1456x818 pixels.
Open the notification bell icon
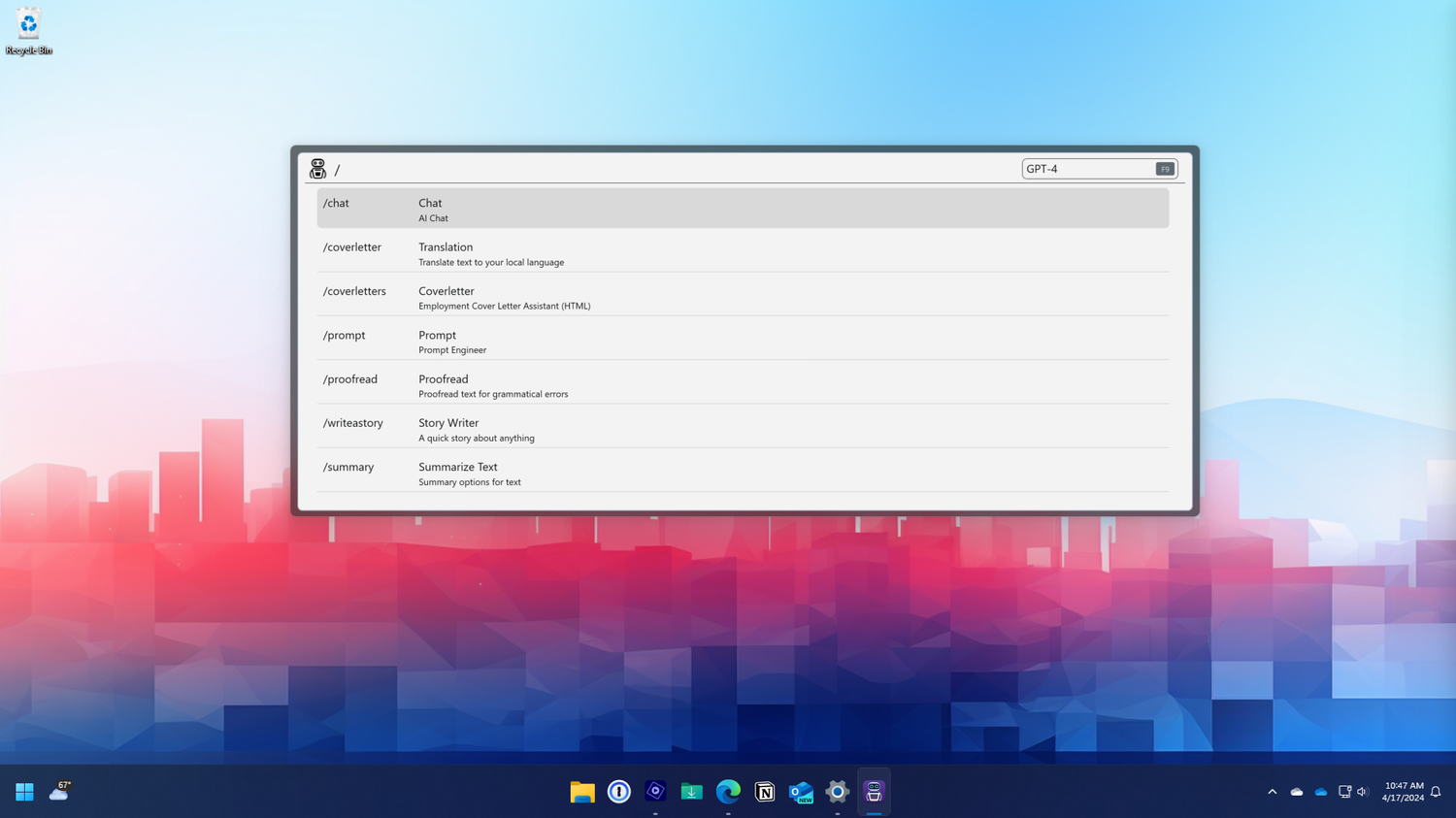[1436, 792]
